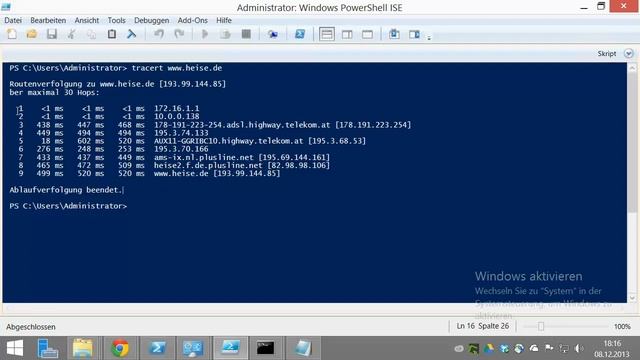Click the AUX11-GGRIBC10.highway.telekom.at hop
This screenshot has height=360, width=640.
[x=260, y=141]
